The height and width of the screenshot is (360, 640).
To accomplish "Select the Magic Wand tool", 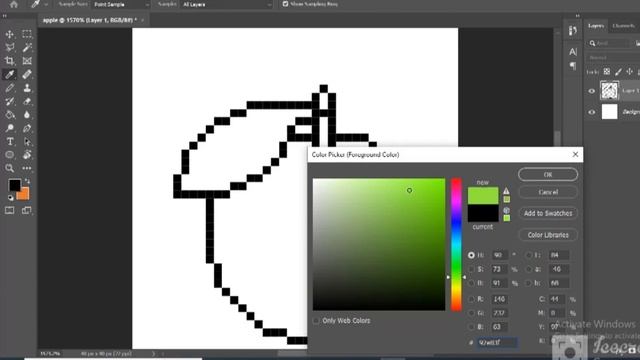I will [x=27, y=47].
